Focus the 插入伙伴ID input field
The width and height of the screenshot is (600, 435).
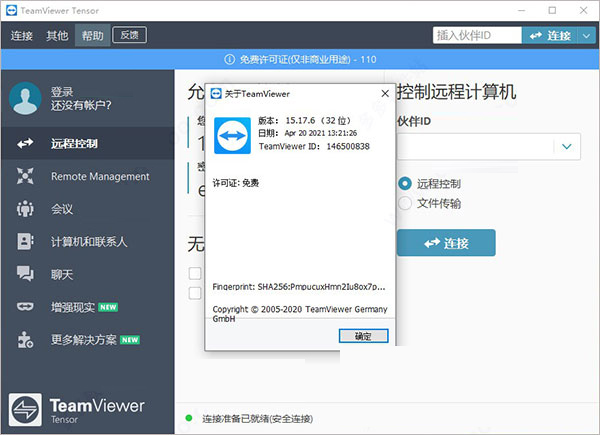pos(477,35)
